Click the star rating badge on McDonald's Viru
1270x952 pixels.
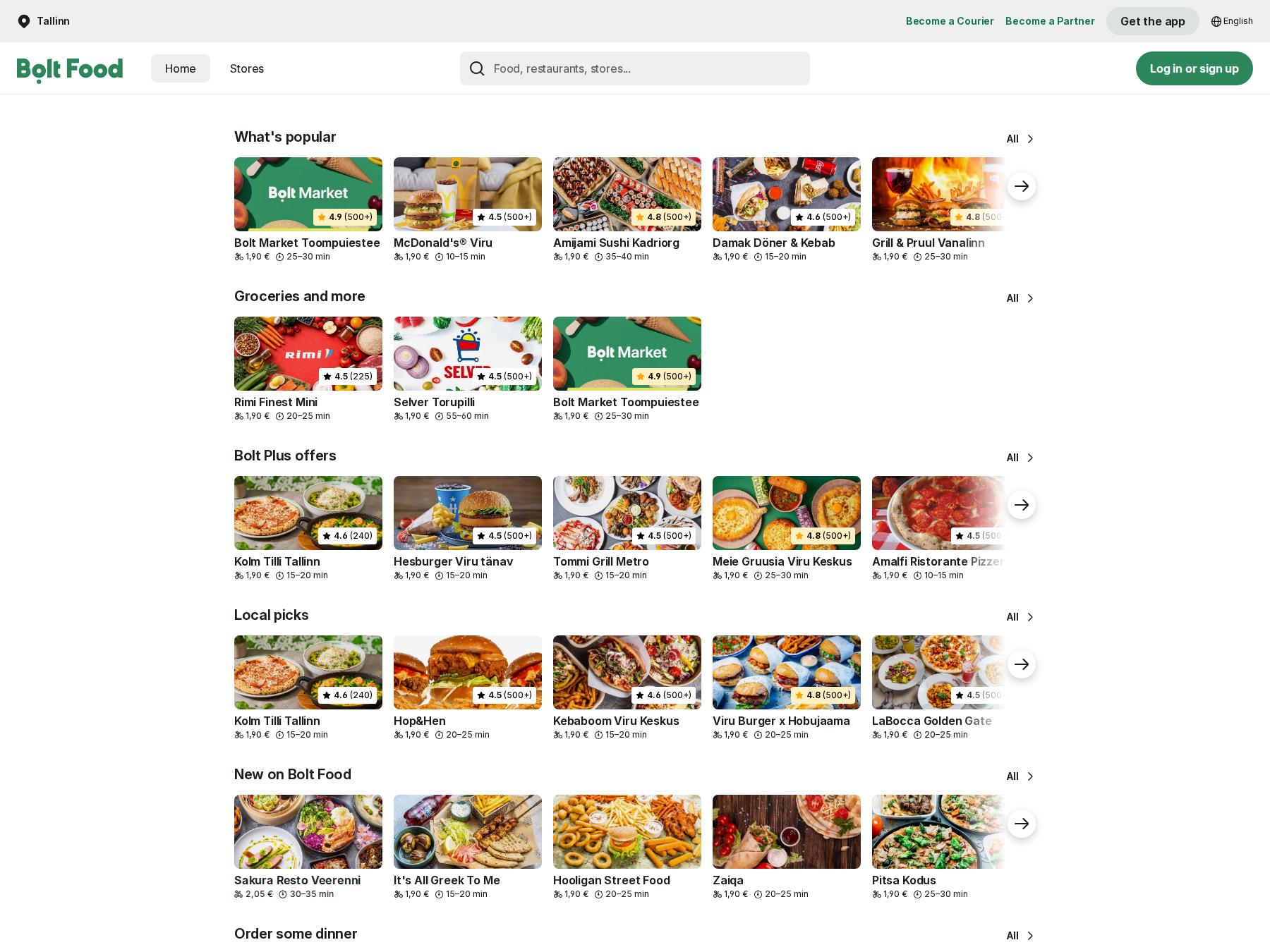(504, 217)
